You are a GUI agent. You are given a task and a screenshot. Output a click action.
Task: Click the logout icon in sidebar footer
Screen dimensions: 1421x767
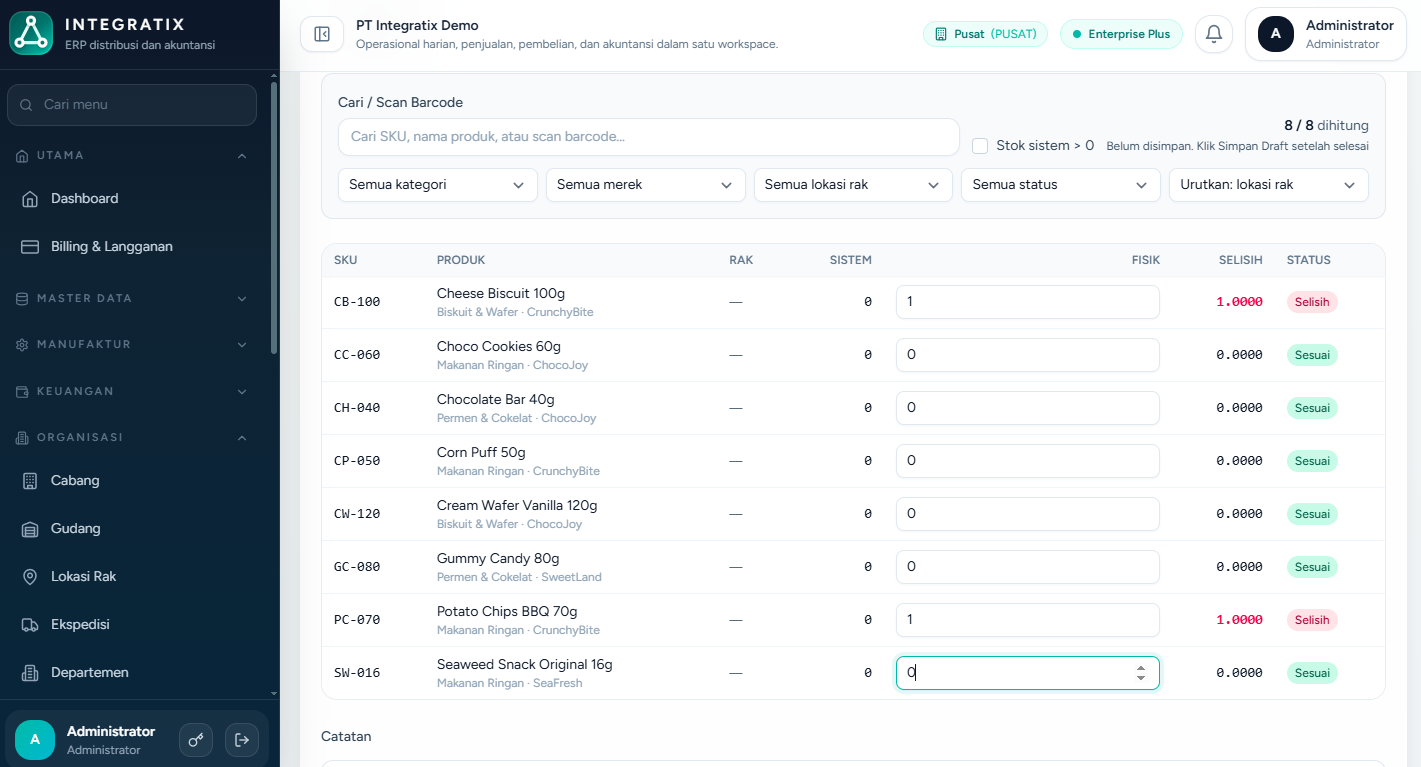point(242,740)
